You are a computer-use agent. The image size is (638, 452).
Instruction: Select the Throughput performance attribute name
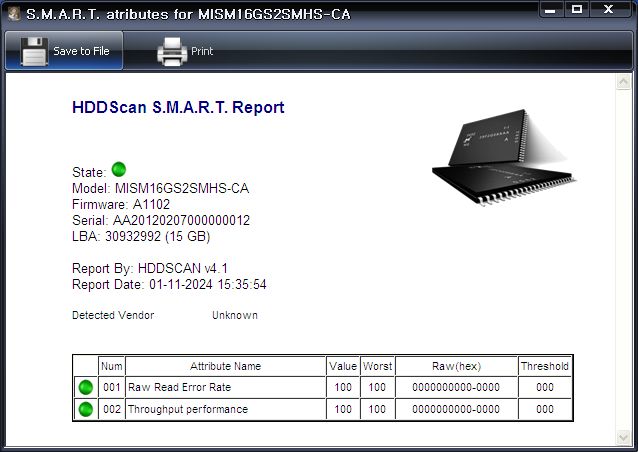pyautogui.click(x=188, y=410)
